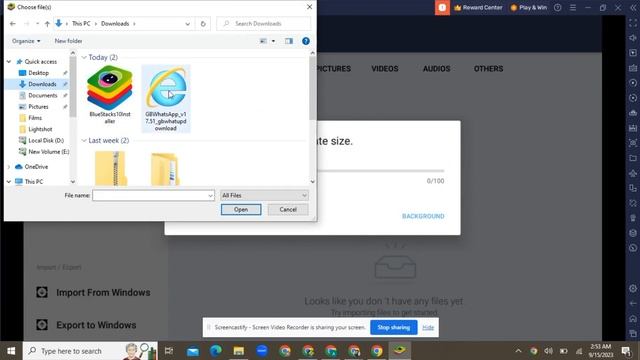Select Documents in navigation pane
Screen dimensions: 640x360
[42, 96]
